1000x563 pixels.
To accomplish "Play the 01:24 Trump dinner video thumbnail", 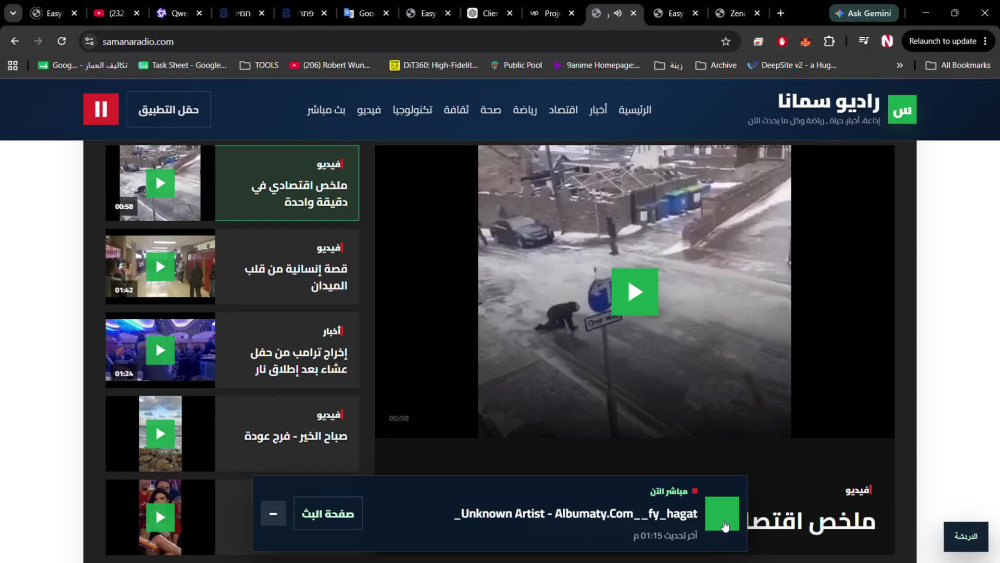I will (x=160, y=350).
